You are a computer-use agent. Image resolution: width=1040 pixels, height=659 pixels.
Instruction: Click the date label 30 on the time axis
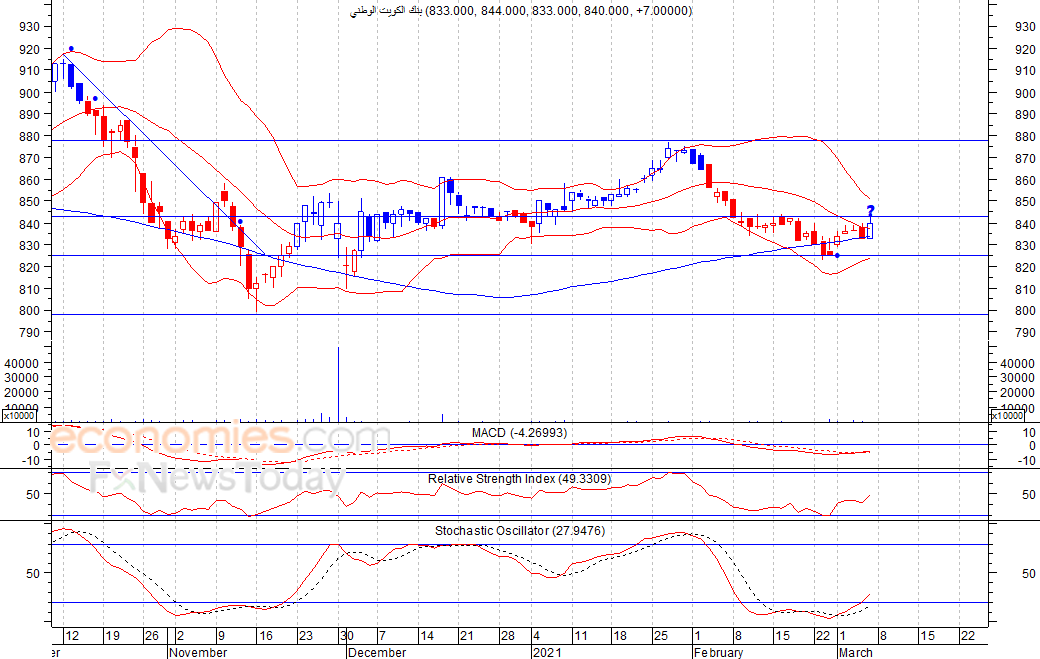(x=347, y=636)
